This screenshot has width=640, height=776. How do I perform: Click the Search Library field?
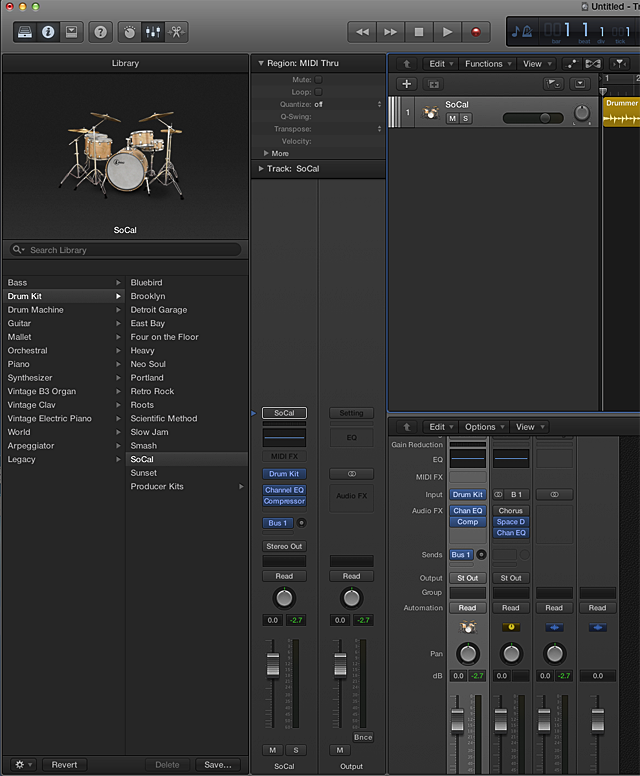125,250
